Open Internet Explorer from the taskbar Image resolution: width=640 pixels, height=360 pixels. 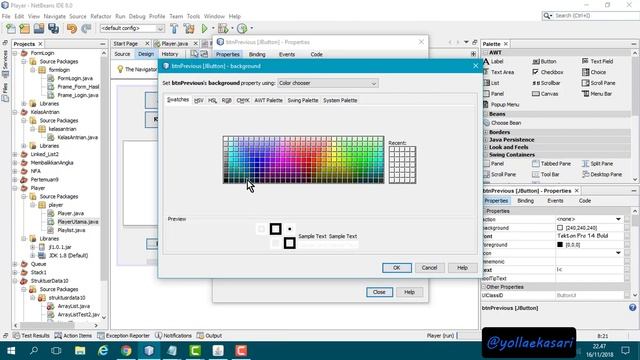103,351
